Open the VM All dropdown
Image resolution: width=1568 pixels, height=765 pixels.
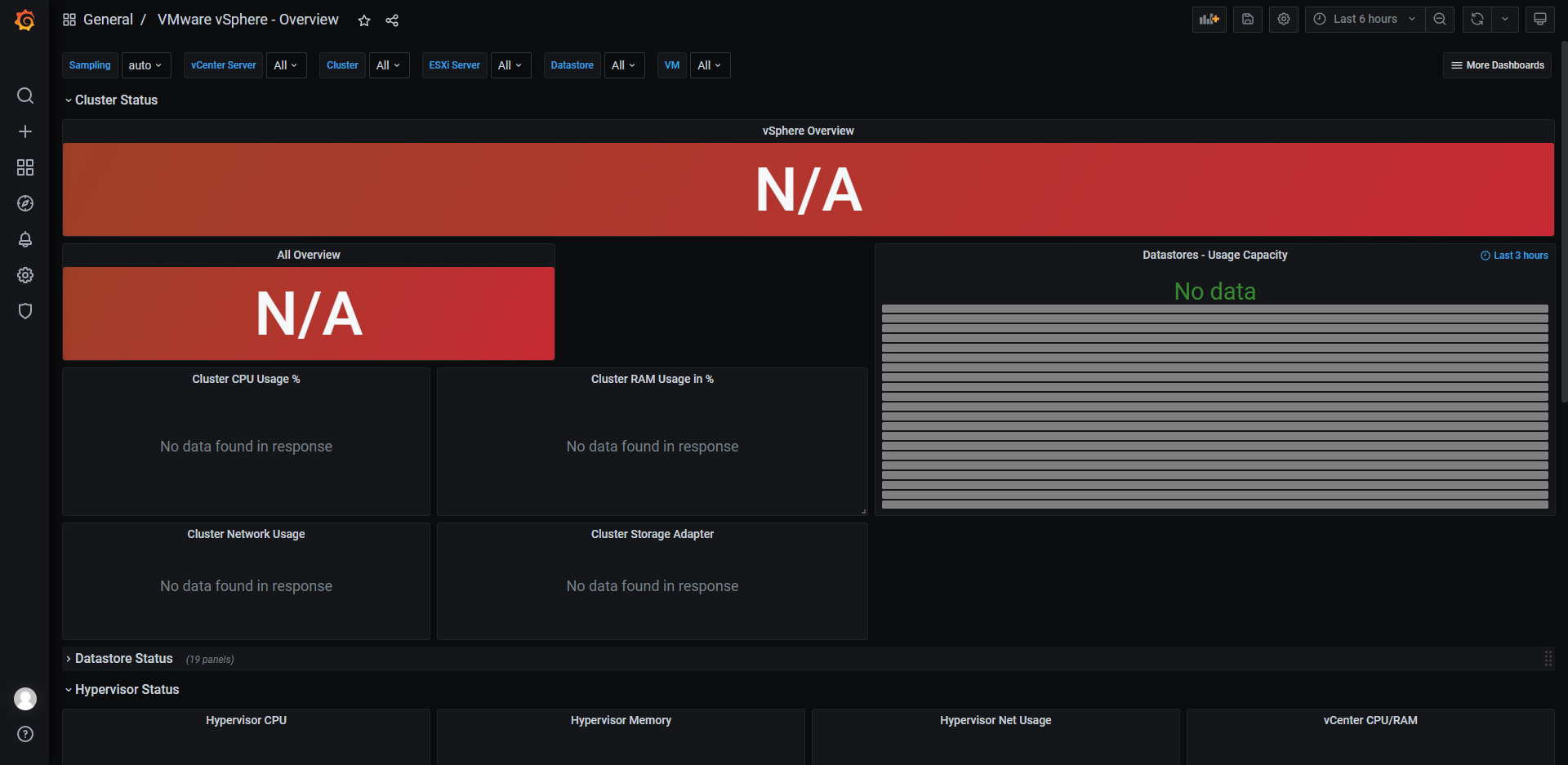coord(710,65)
